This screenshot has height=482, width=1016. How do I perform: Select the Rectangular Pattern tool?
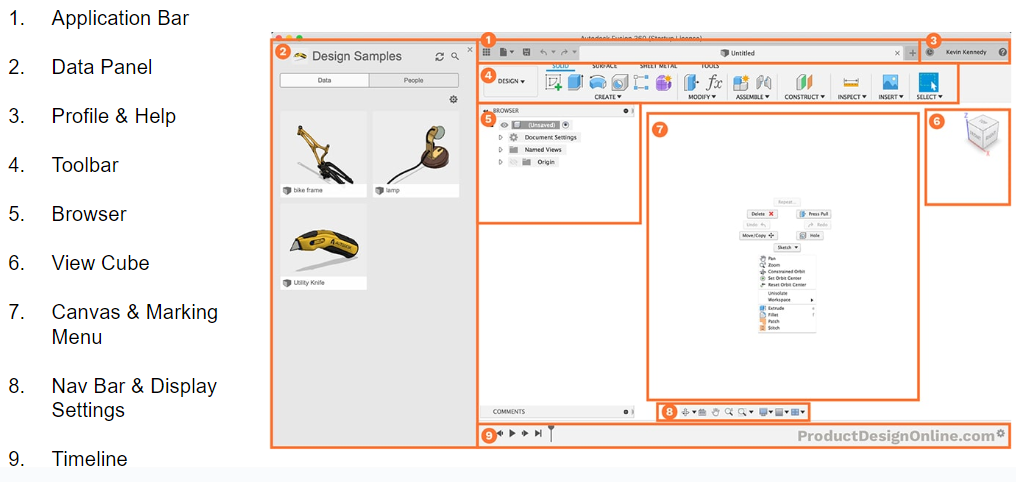pyautogui.click(x=641, y=82)
